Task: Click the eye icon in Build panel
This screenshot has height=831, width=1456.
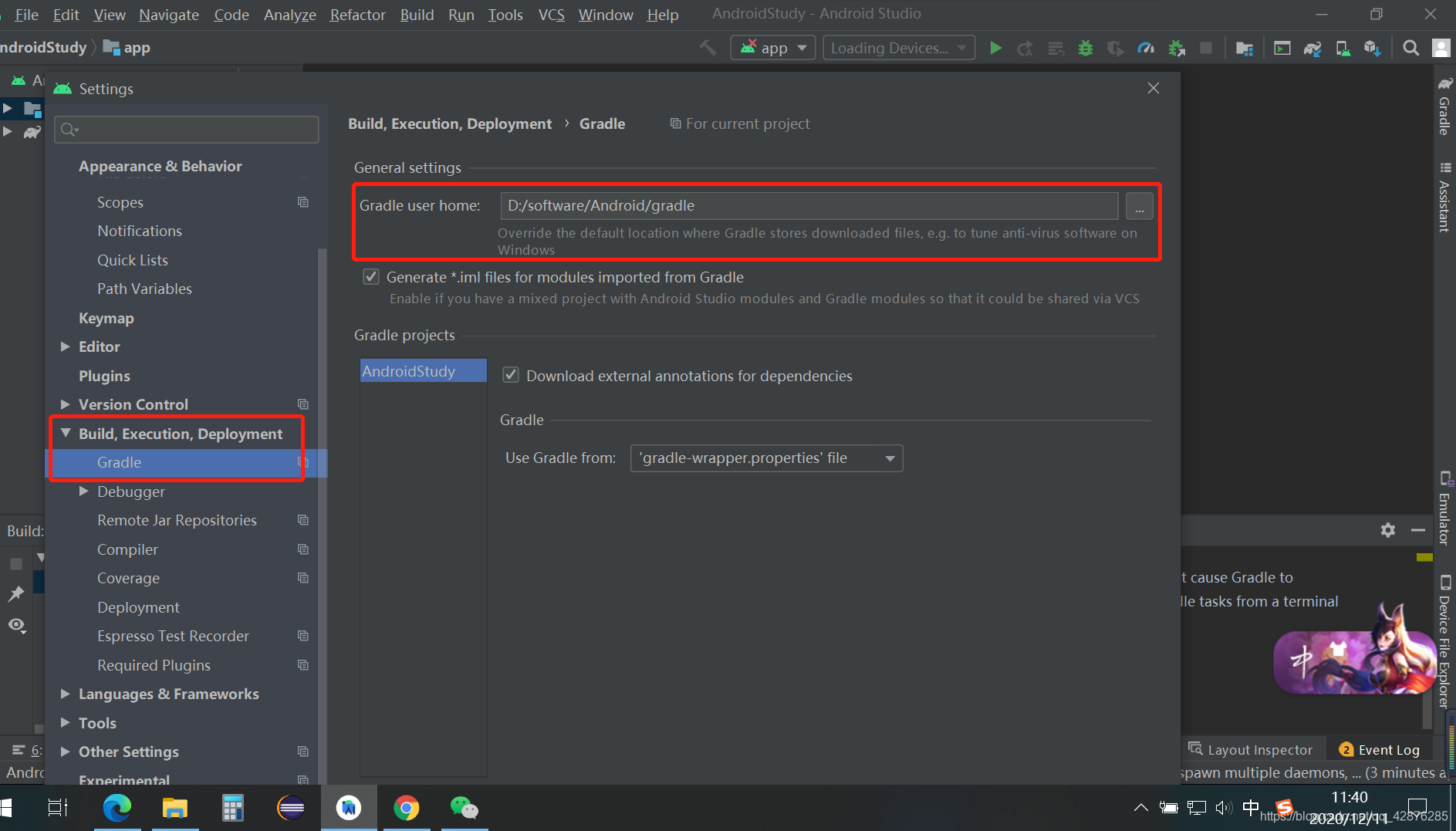Action: pos(17,625)
